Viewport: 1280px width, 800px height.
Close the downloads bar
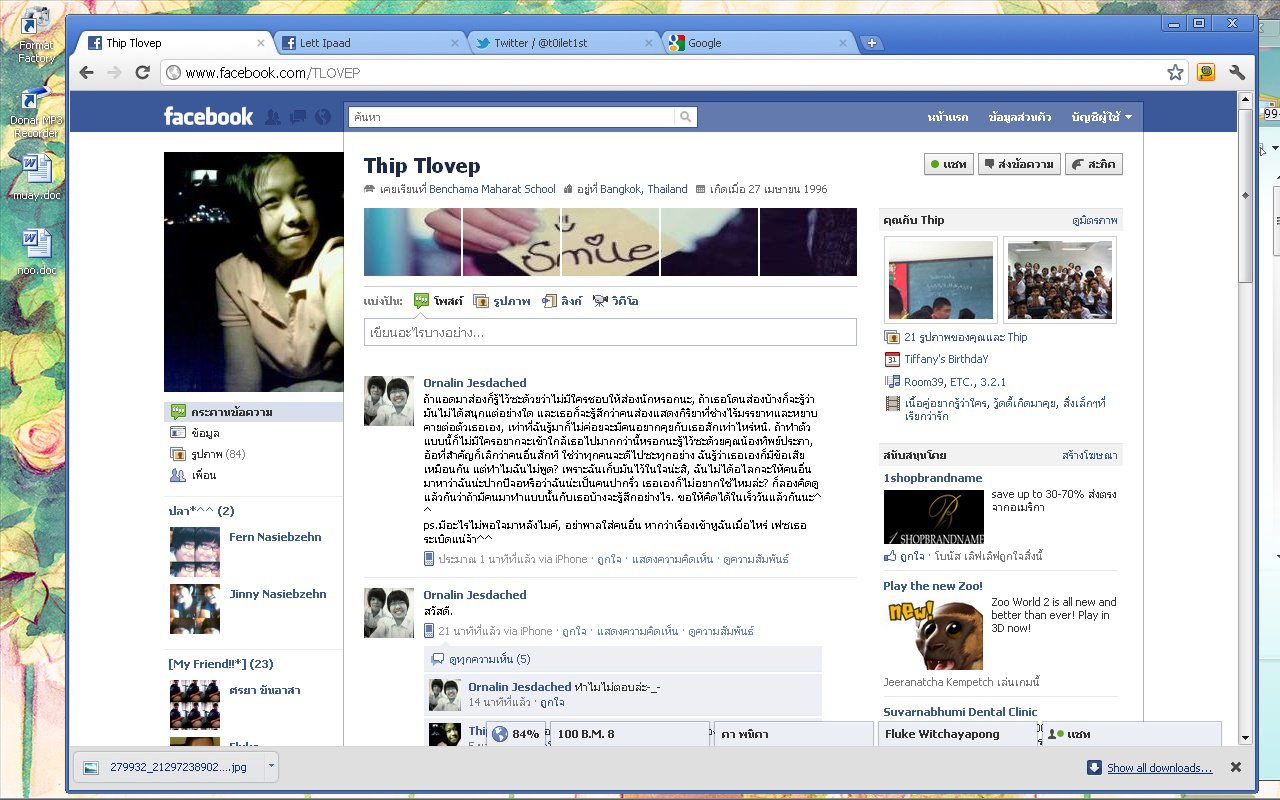click(x=1235, y=767)
